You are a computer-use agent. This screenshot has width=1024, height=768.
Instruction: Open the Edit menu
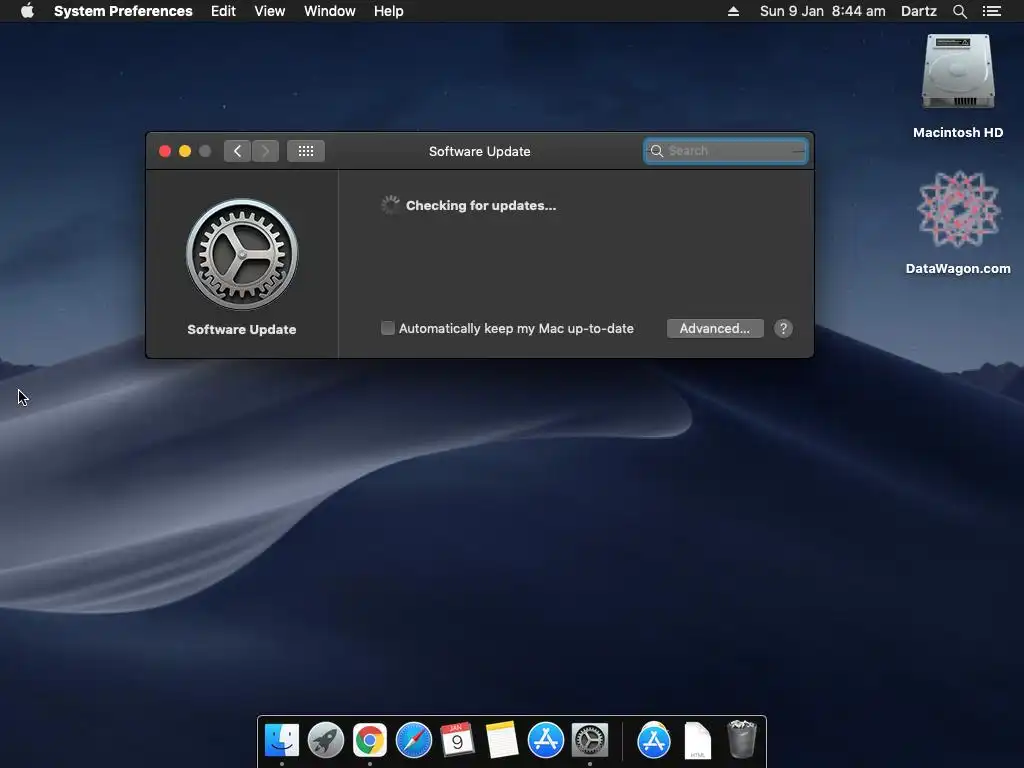pyautogui.click(x=223, y=11)
